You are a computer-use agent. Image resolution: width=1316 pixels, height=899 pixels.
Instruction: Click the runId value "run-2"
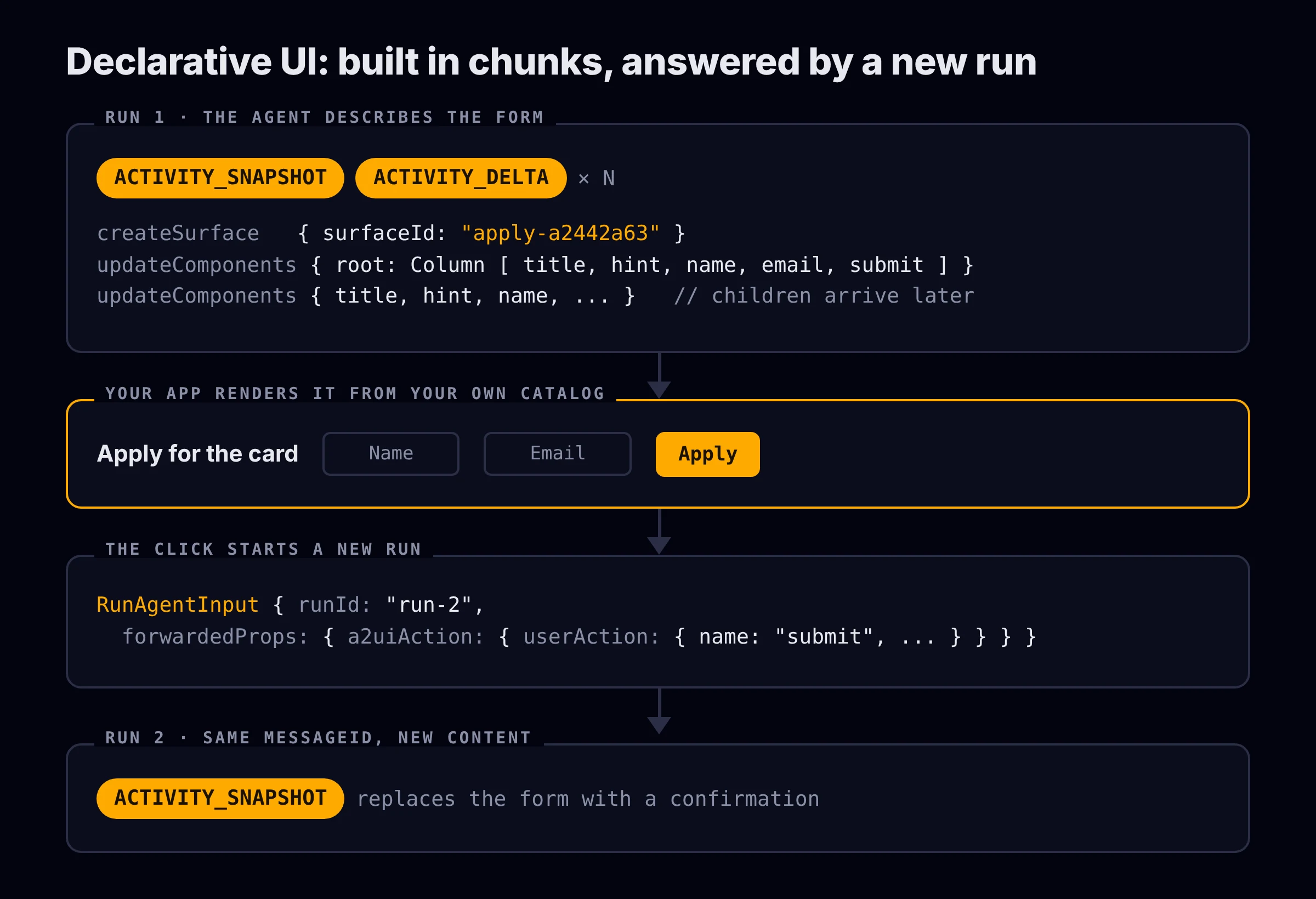pyautogui.click(x=429, y=605)
